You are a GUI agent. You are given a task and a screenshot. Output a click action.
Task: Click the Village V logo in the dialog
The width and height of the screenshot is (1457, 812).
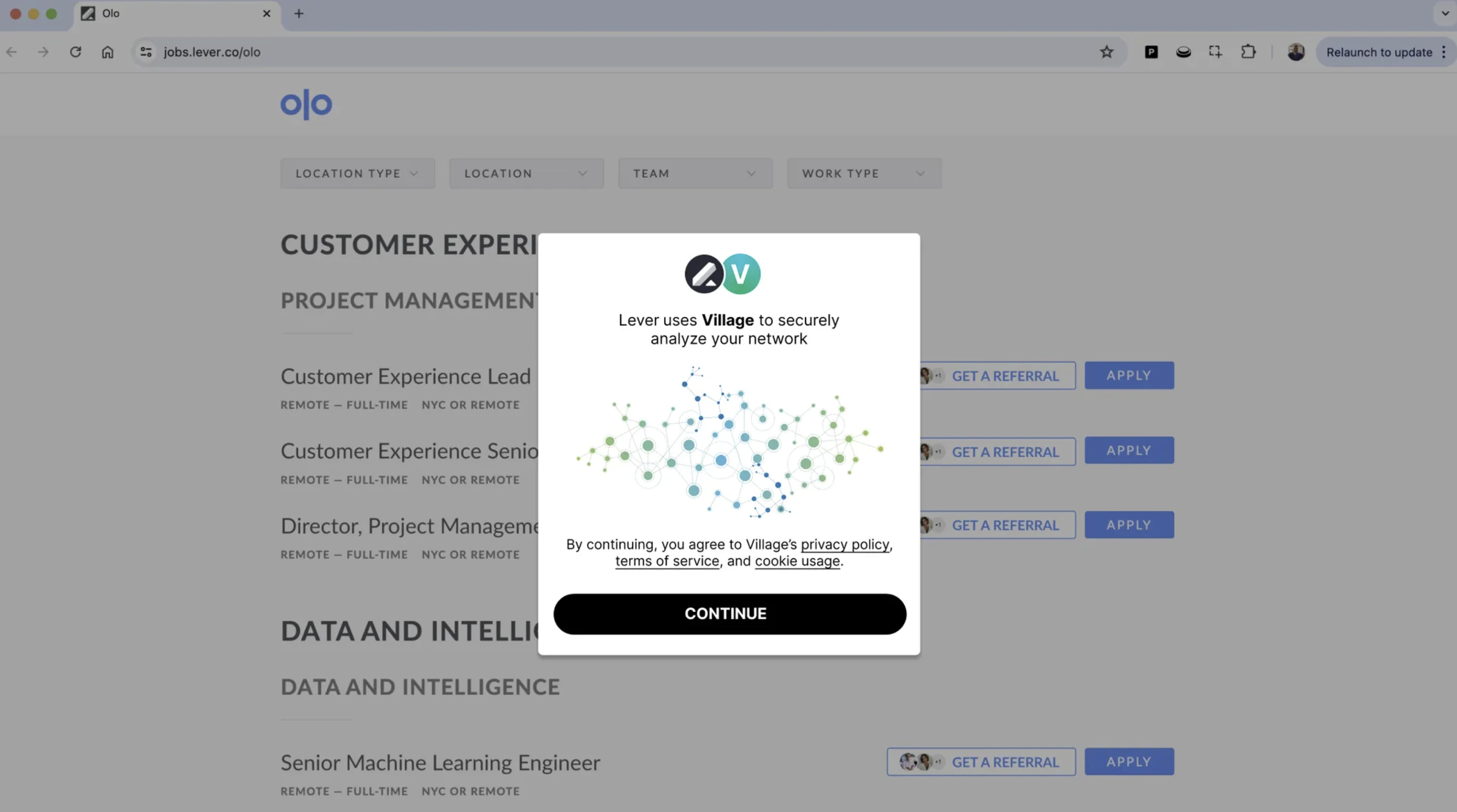(740, 274)
